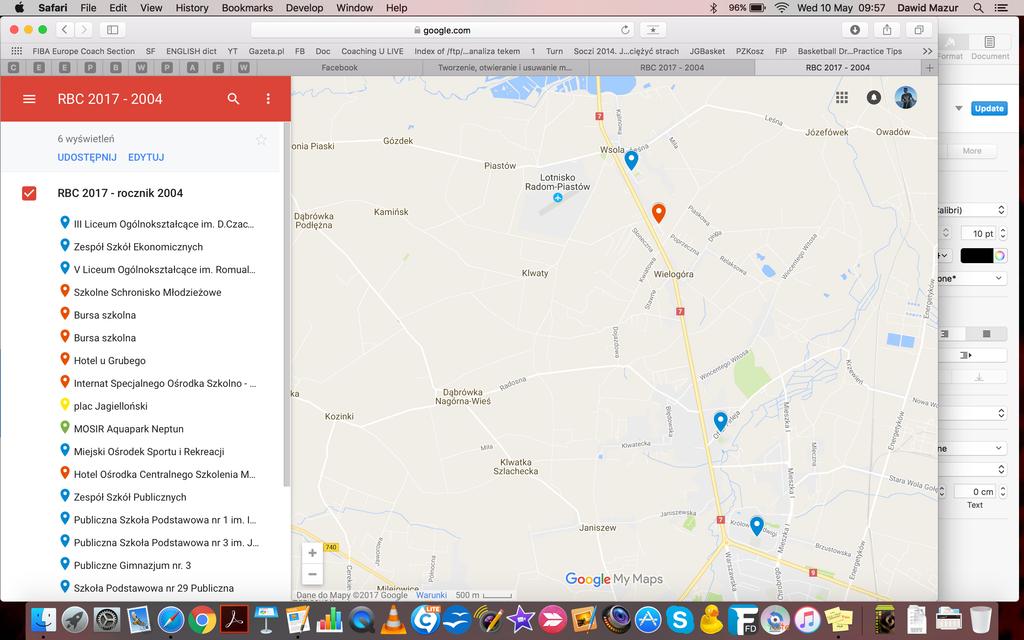This screenshot has height=640, width=1024.
Task: Click the google.com address bar
Action: coord(442,30)
